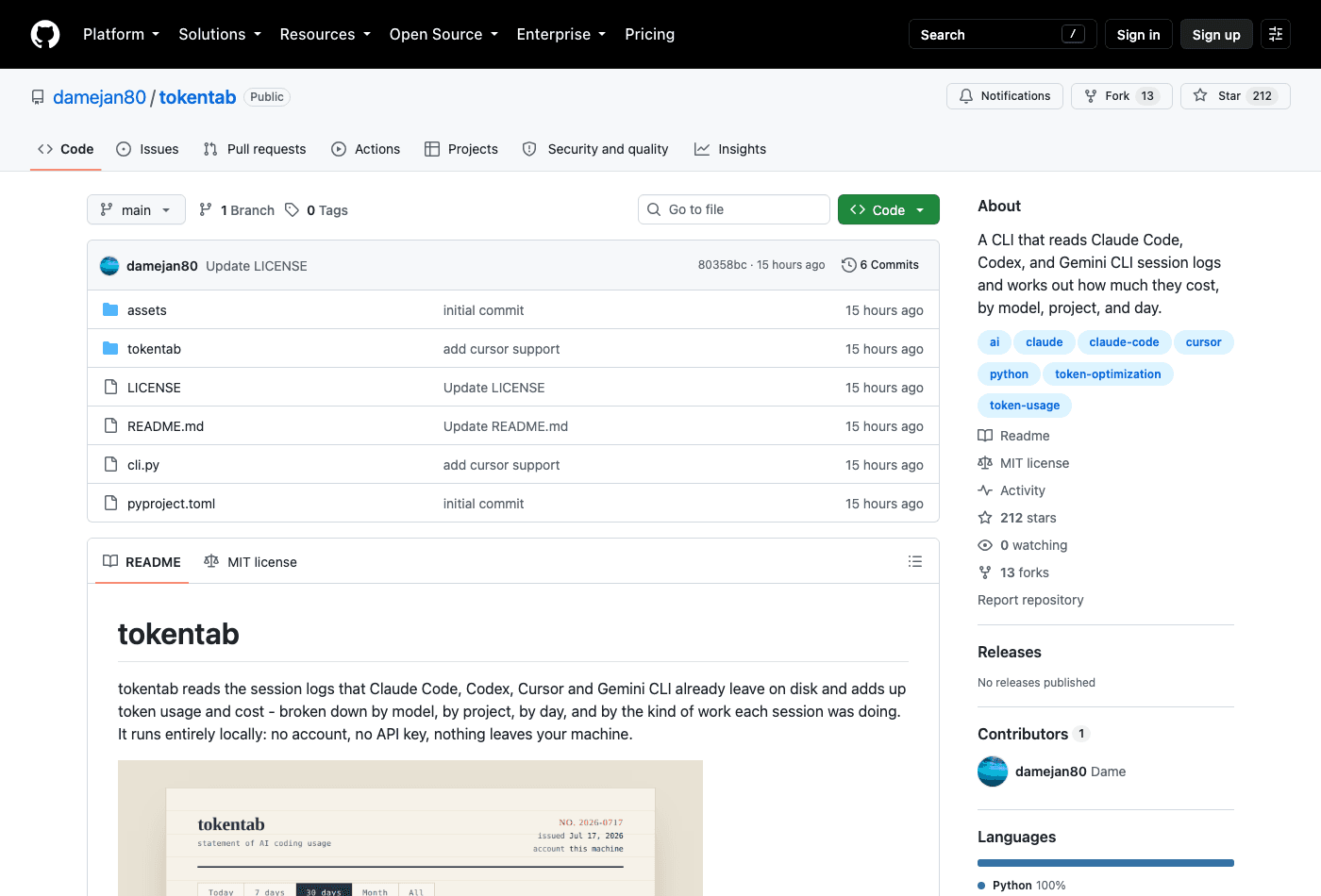The height and width of the screenshot is (896, 1321).
Task: Open the Pricing page
Action: [650, 34]
